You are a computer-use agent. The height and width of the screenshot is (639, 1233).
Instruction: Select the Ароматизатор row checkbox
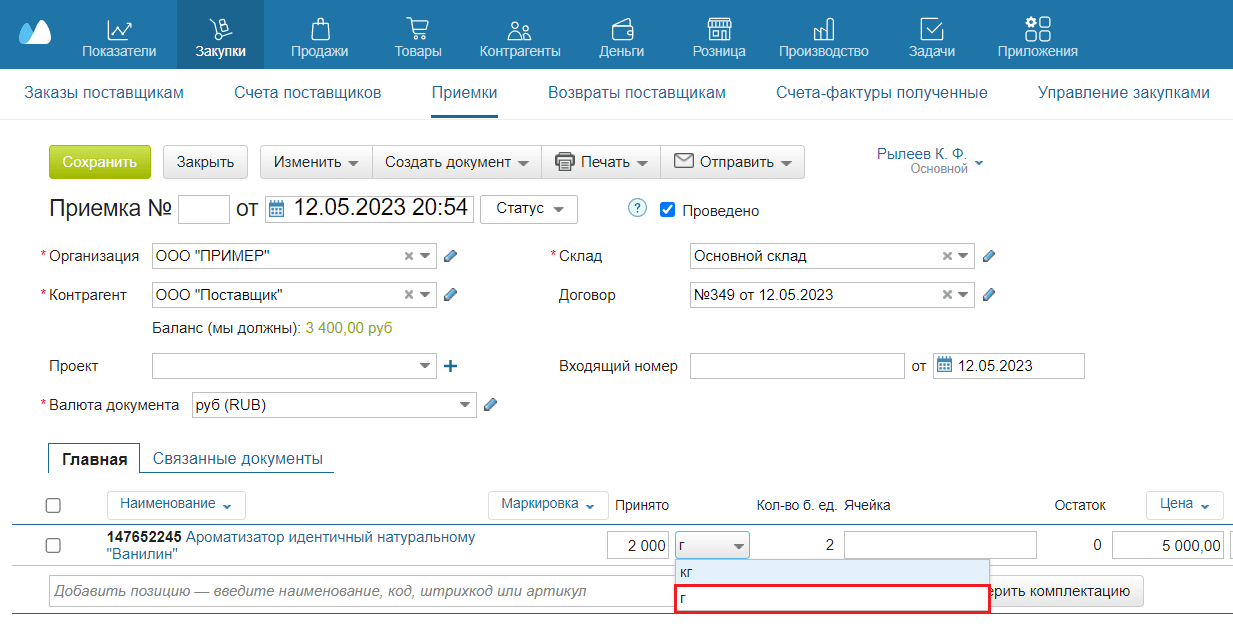coord(54,545)
